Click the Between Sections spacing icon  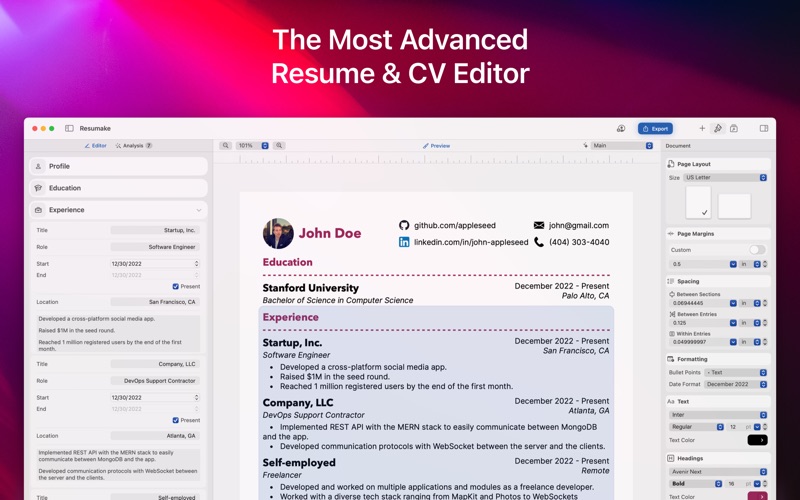click(x=672, y=294)
